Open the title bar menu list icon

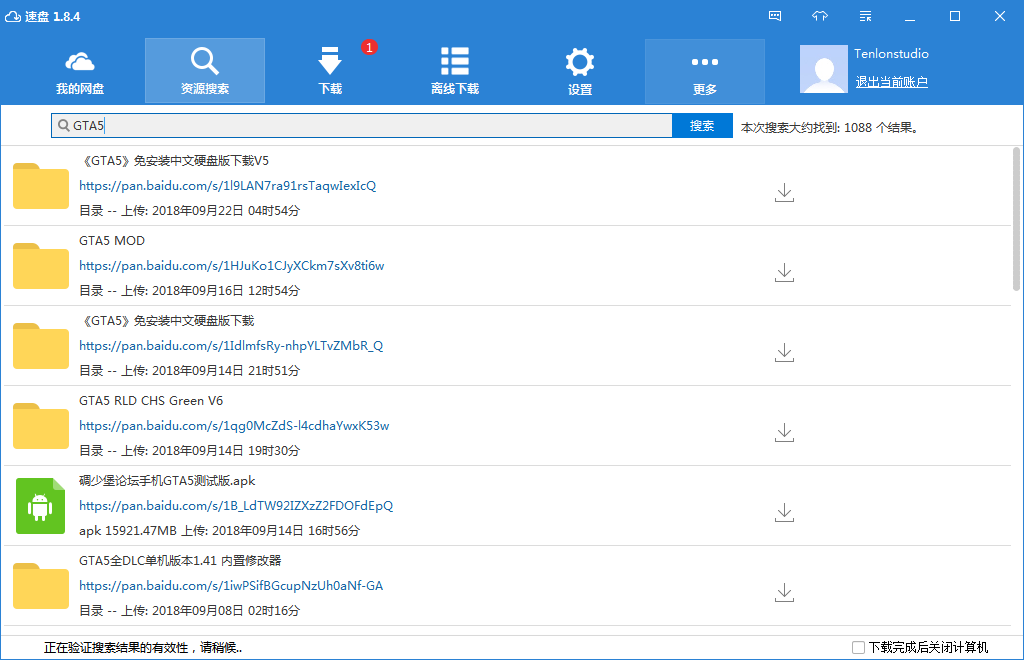click(x=865, y=16)
